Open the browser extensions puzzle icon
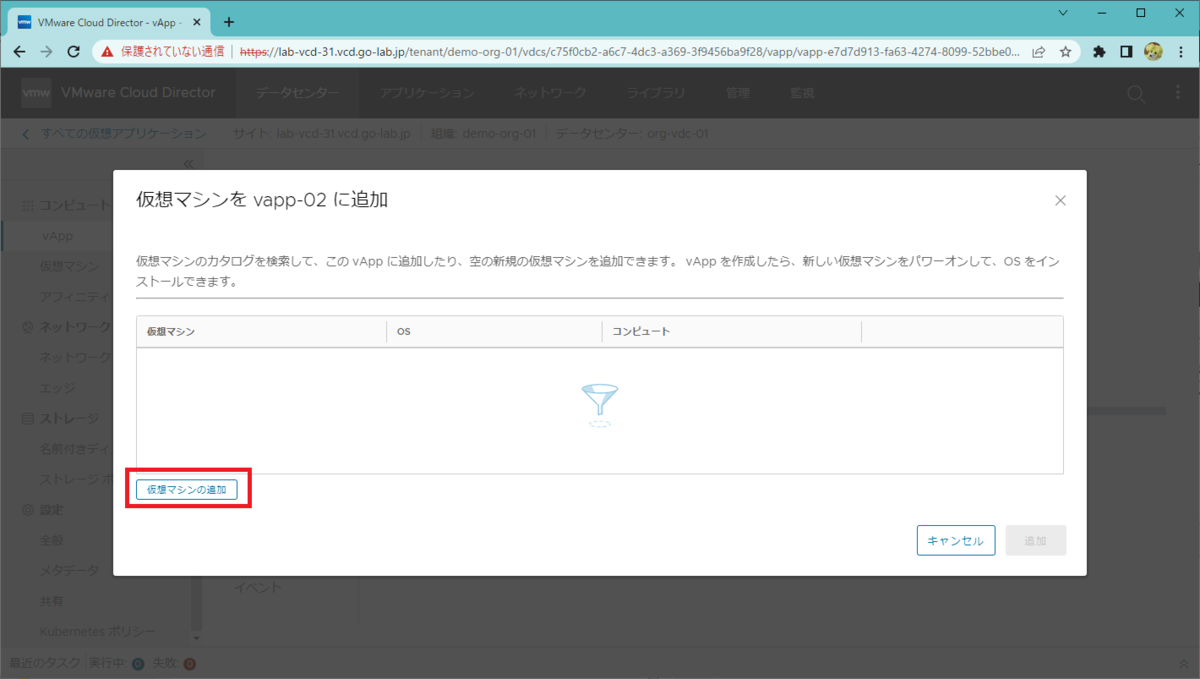The image size is (1200, 679). click(1099, 51)
